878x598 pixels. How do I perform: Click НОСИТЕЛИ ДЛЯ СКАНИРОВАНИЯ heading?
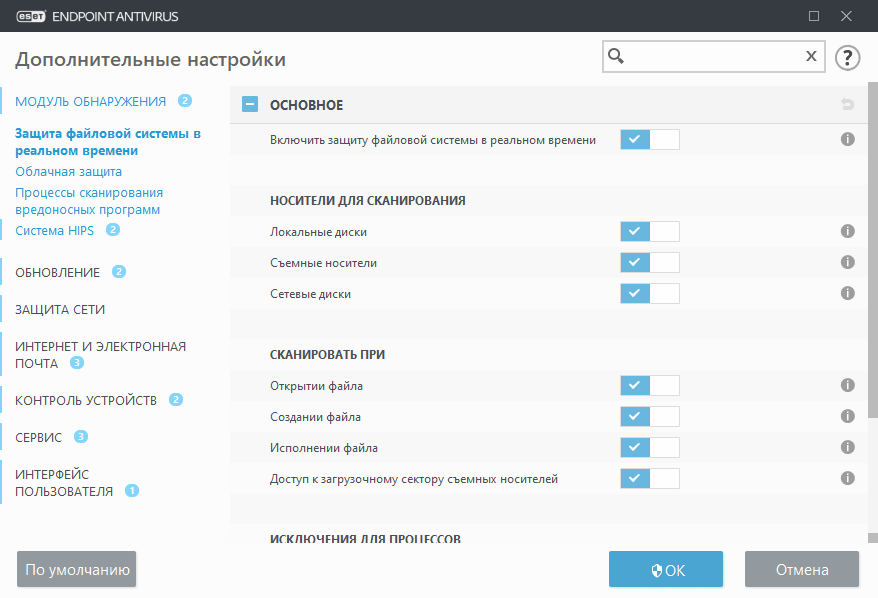(367, 200)
